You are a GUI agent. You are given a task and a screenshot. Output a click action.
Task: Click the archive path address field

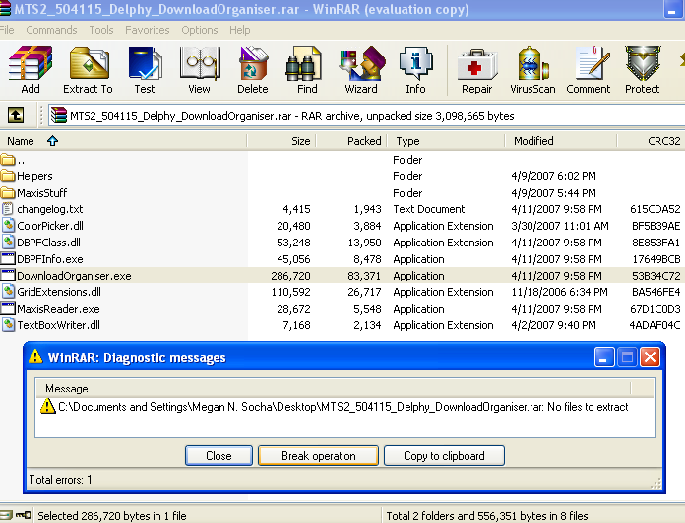point(366,116)
